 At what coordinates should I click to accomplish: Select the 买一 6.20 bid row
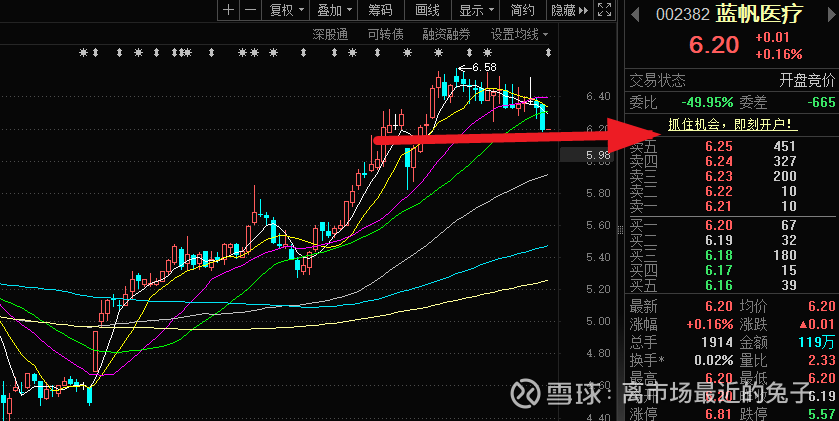click(732, 225)
